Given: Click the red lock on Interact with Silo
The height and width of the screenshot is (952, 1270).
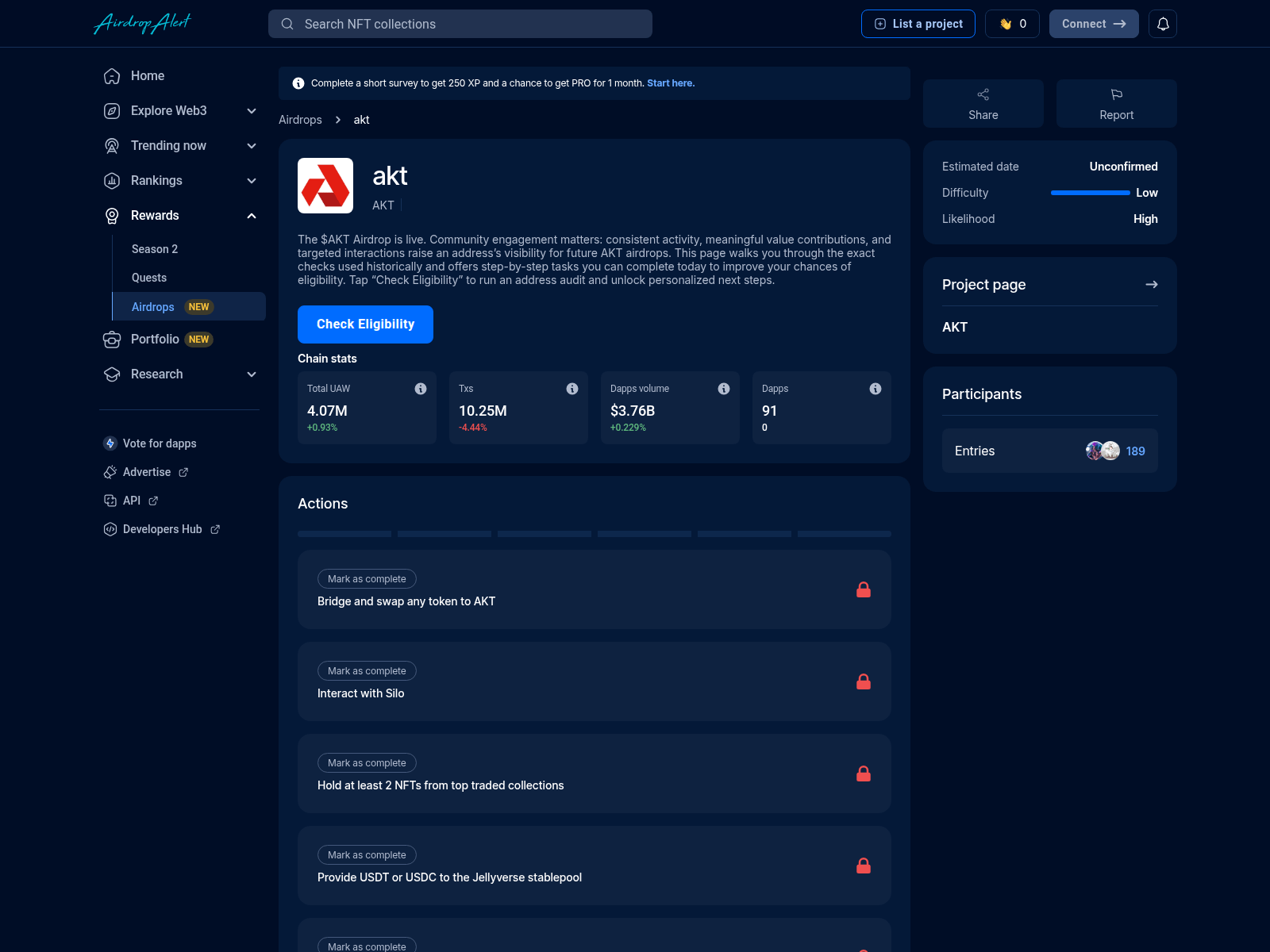Looking at the screenshot, I should coord(864,681).
